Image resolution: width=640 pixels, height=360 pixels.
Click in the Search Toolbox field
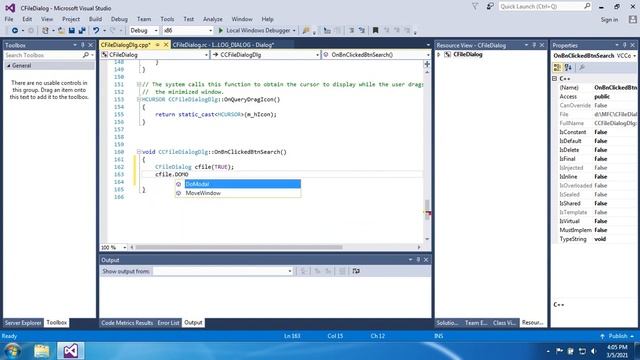(x=43, y=55)
